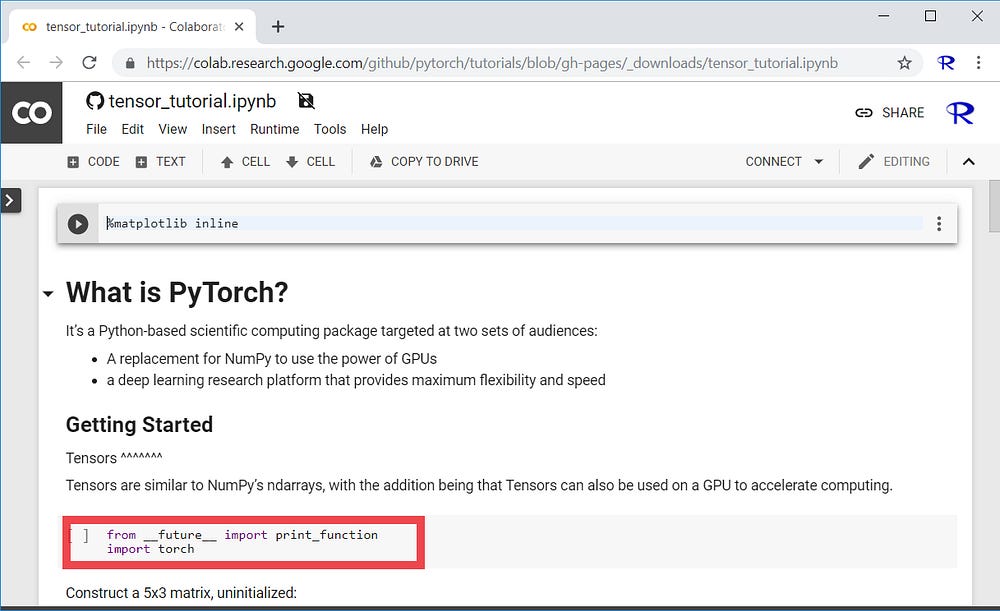Open the Runtime menu

tap(275, 129)
